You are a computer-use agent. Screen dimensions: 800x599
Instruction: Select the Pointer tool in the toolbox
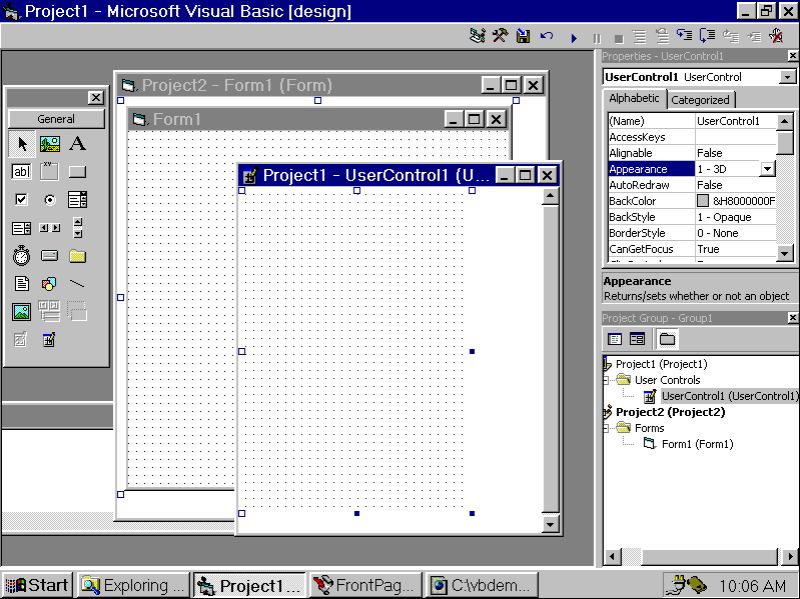click(23, 145)
